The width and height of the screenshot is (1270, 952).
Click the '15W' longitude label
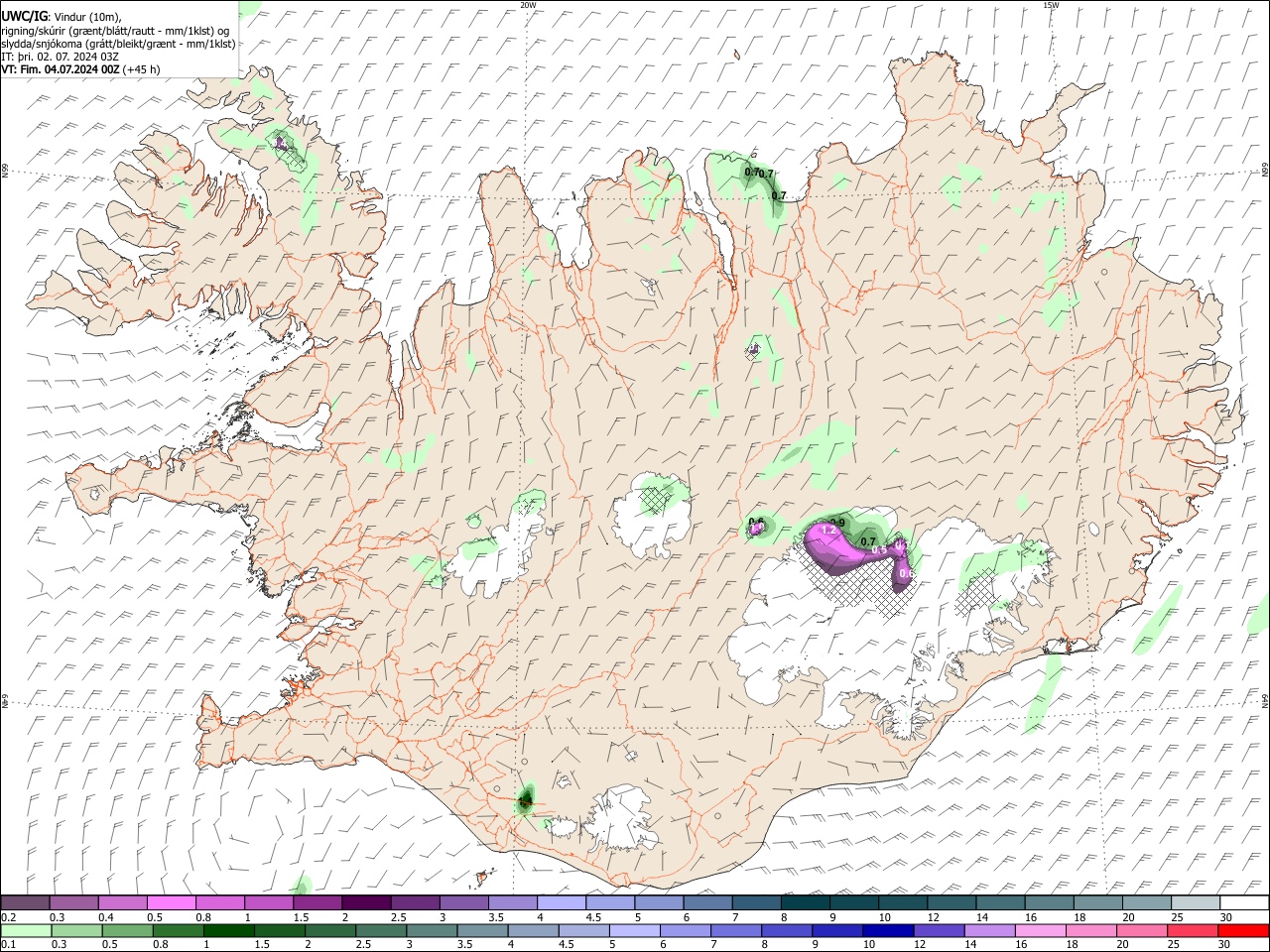coord(1050,5)
